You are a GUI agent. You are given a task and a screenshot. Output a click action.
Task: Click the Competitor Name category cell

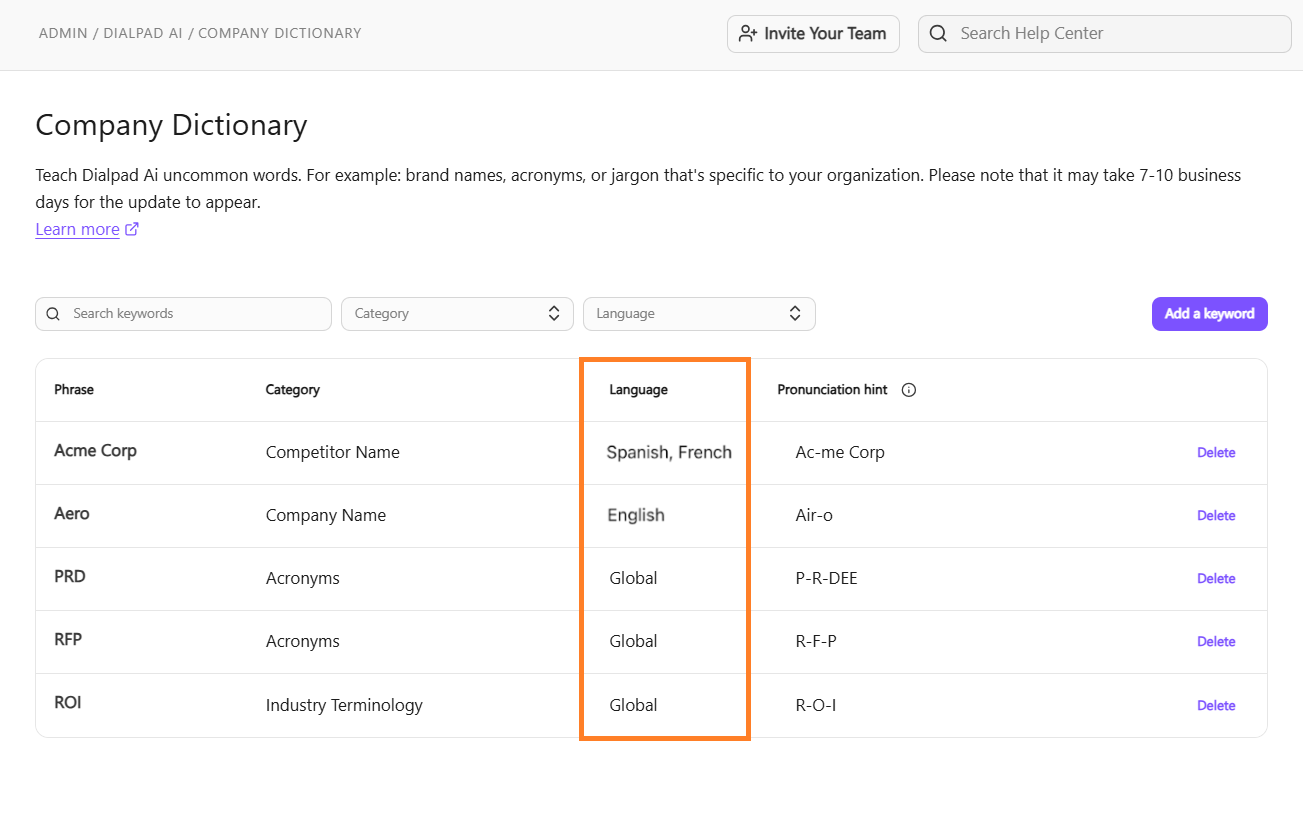pyautogui.click(x=332, y=452)
